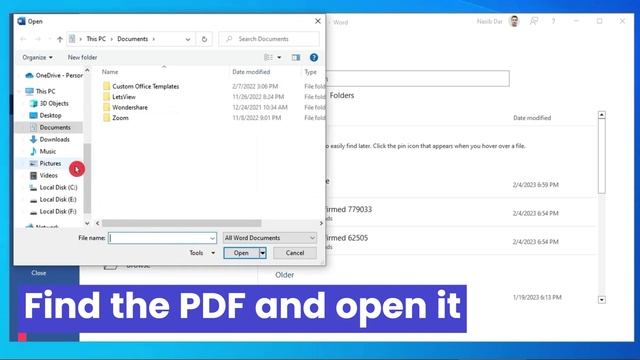Image resolution: width=640 pixels, height=360 pixels.
Task: Close the Open dialog with X
Action: coord(318,21)
